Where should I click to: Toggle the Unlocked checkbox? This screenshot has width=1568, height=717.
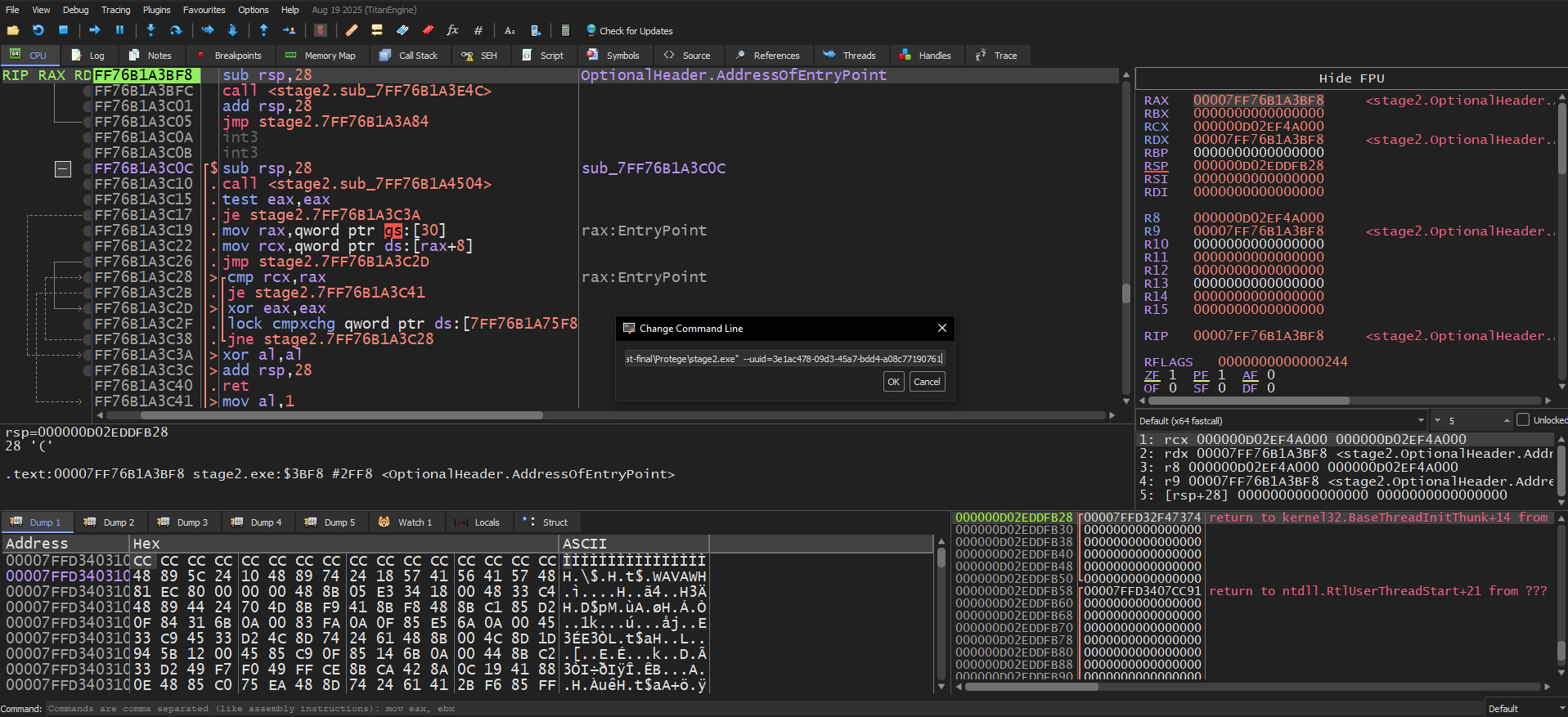point(1522,420)
